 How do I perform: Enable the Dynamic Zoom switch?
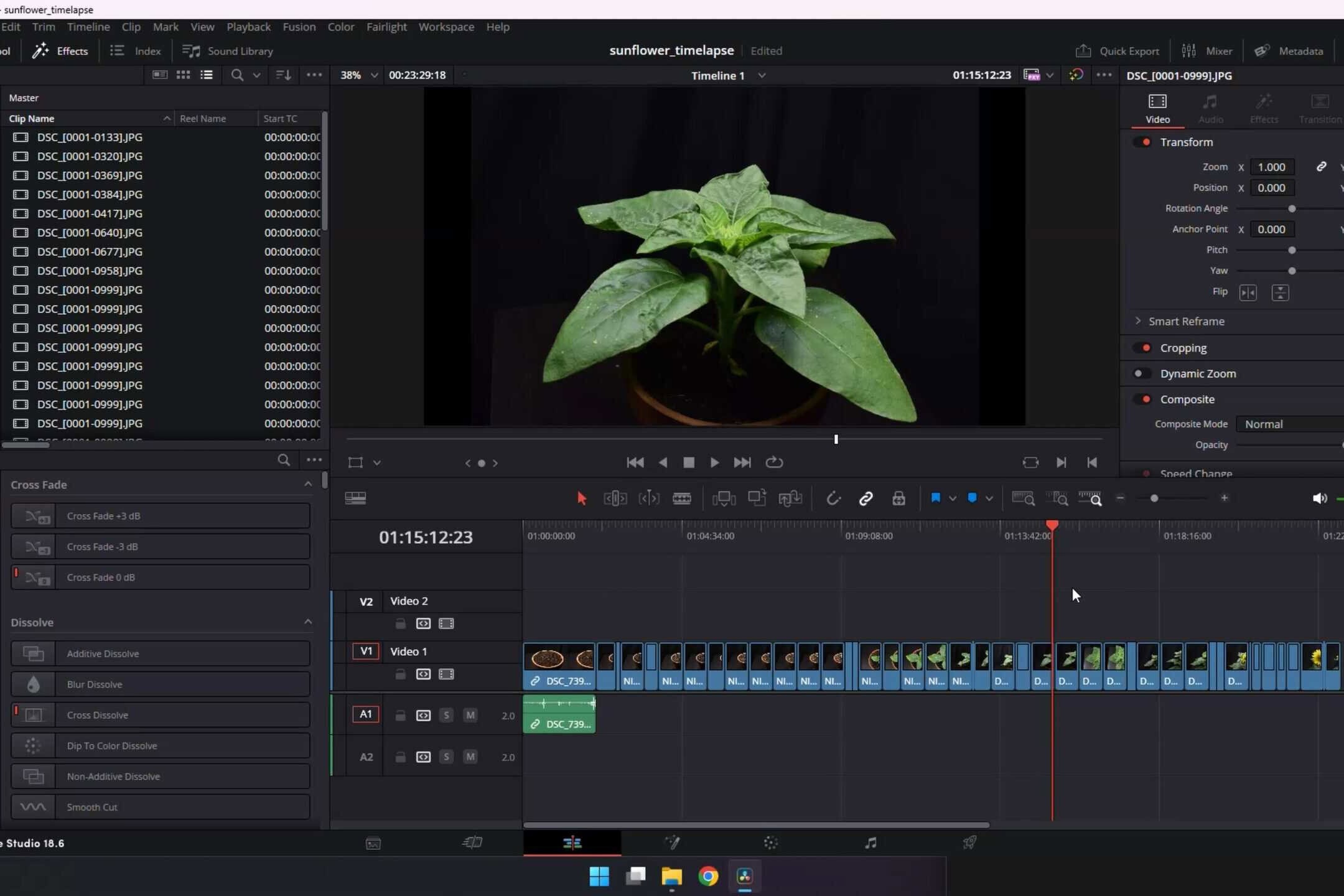1142,373
